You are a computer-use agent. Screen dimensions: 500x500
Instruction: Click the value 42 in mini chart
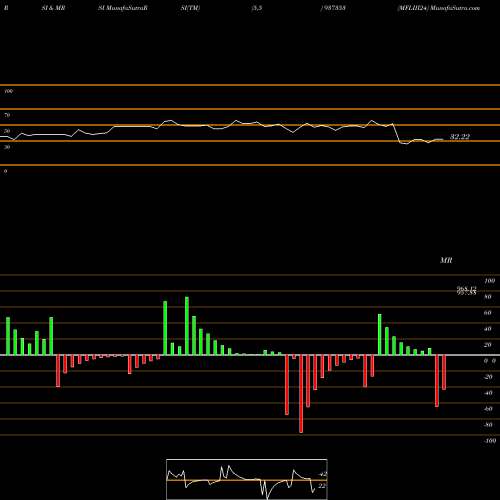(x=322, y=474)
